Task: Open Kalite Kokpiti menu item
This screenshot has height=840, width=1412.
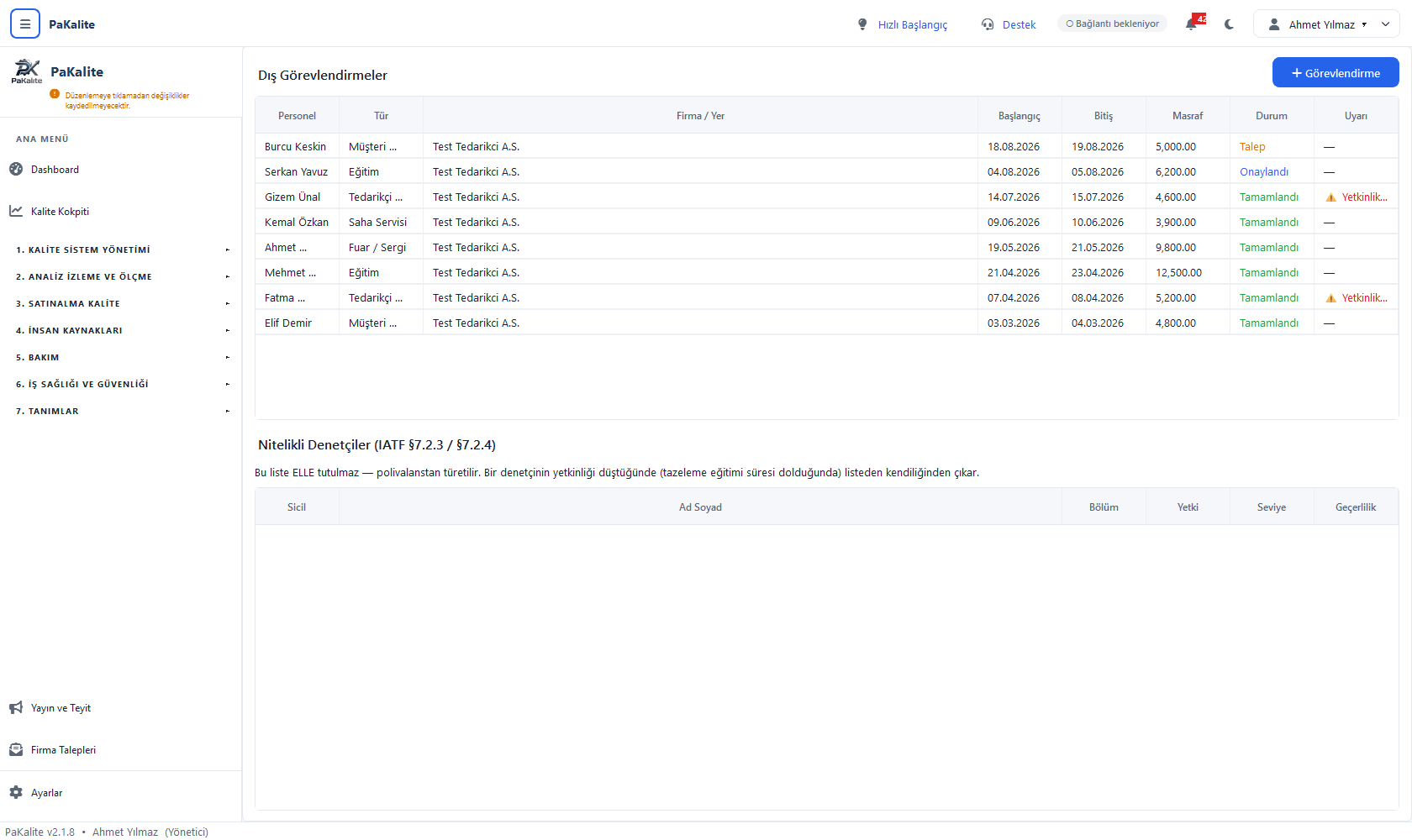Action: 60,211
